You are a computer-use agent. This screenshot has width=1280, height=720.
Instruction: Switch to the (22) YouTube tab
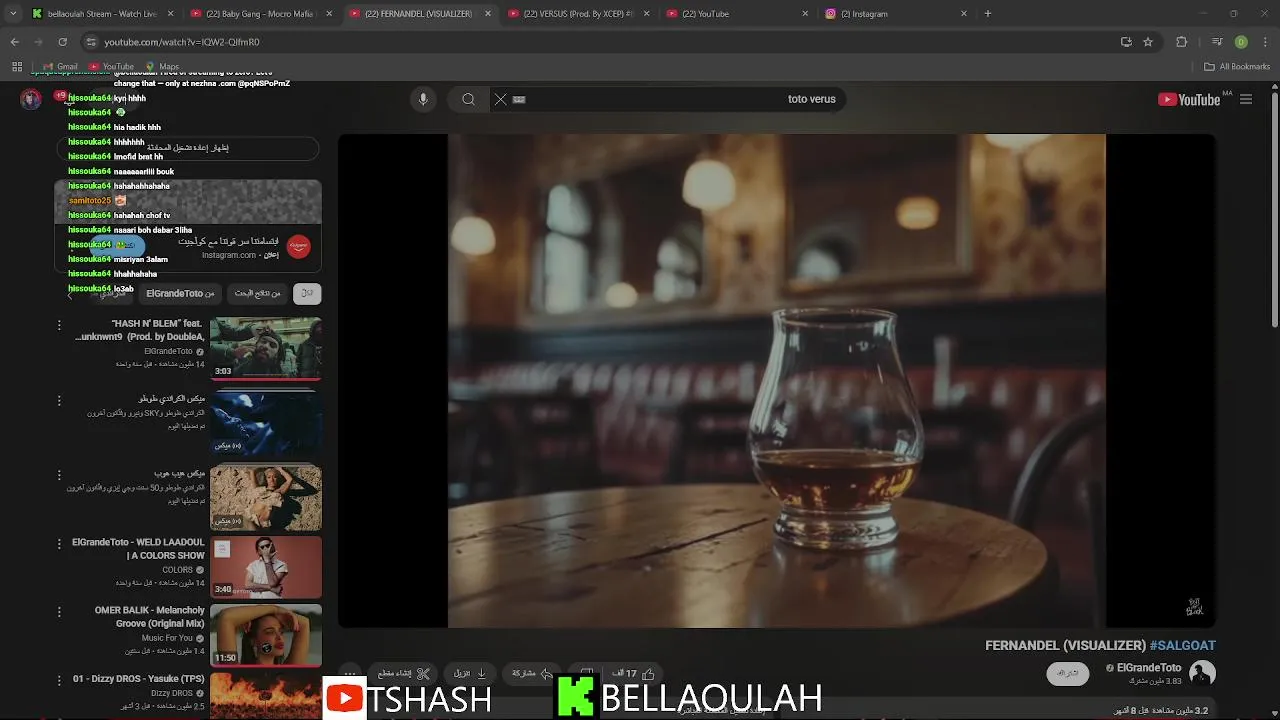tap(737, 14)
